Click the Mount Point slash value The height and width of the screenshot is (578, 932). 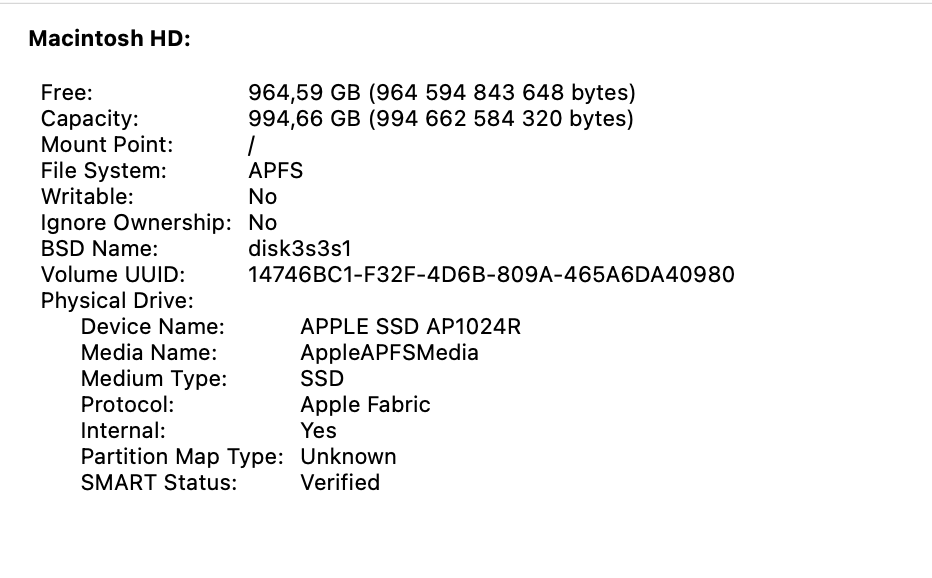point(251,145)
